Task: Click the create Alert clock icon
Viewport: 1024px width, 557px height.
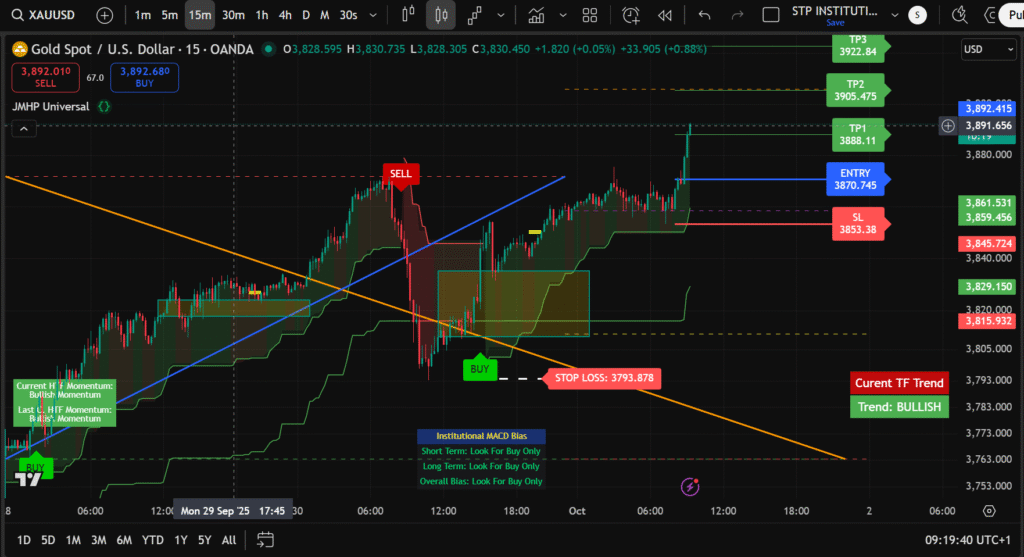Action: pos(630,15)
